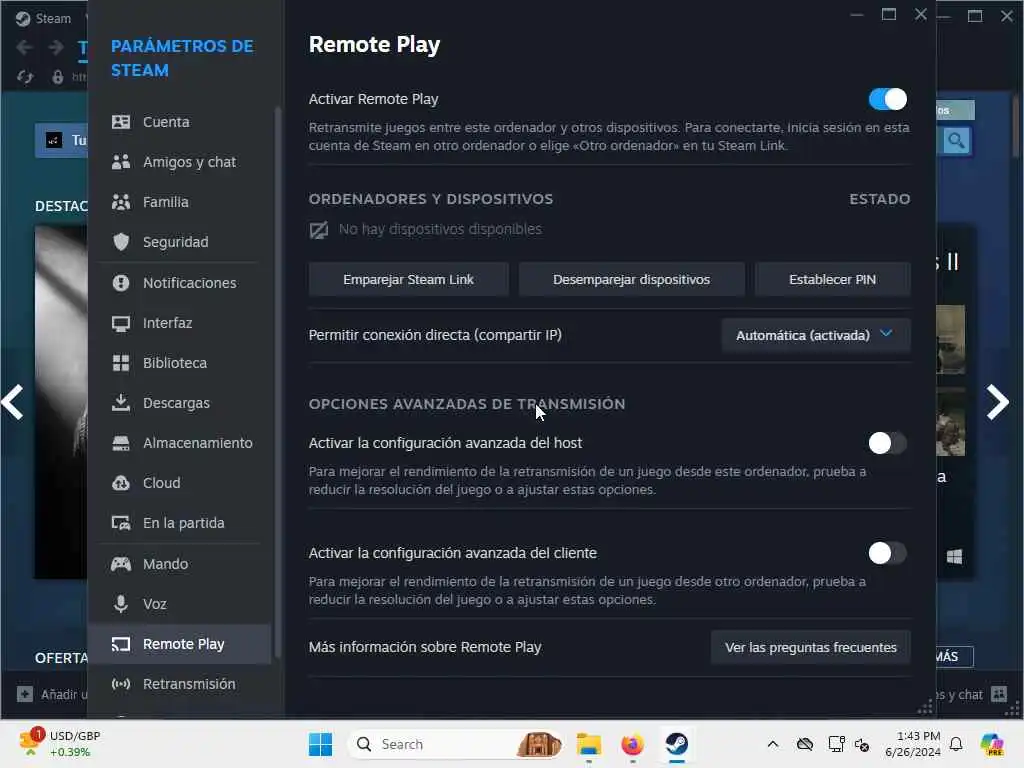Click the Notificaciones alert icon
This screenshot has width=1024, height=768.
click(121, 283)
